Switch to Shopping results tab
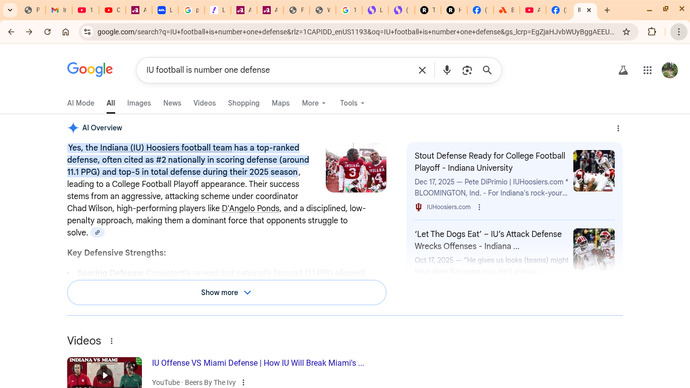 [243, 103]
